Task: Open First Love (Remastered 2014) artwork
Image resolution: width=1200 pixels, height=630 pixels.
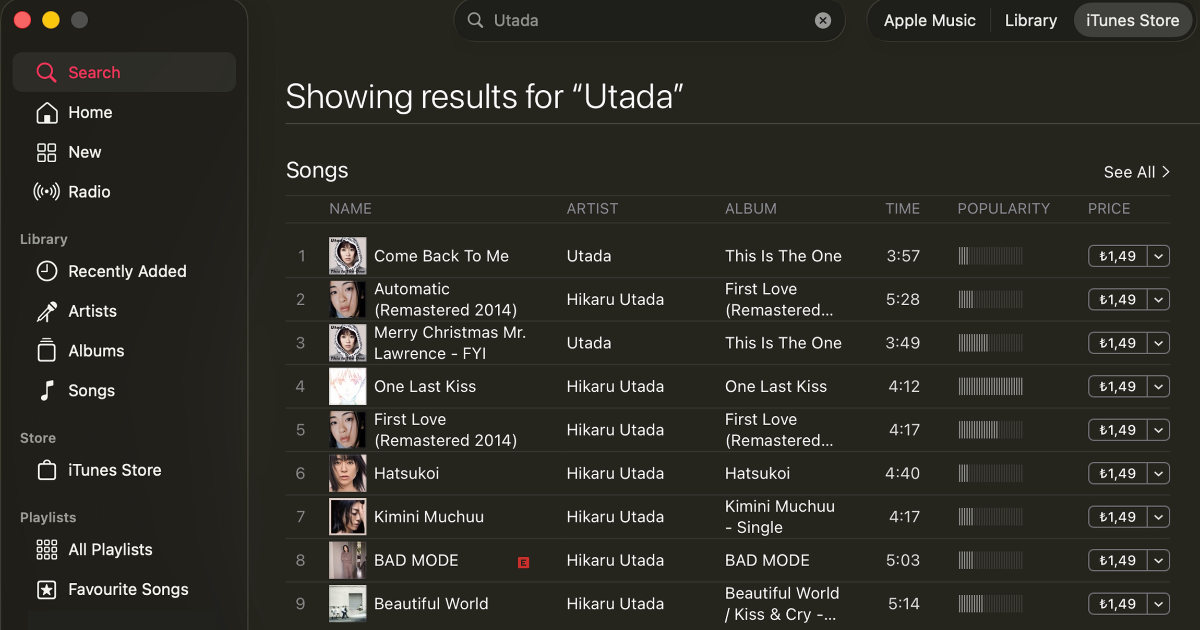Action: pyautogui.click(x=348, y=430)
